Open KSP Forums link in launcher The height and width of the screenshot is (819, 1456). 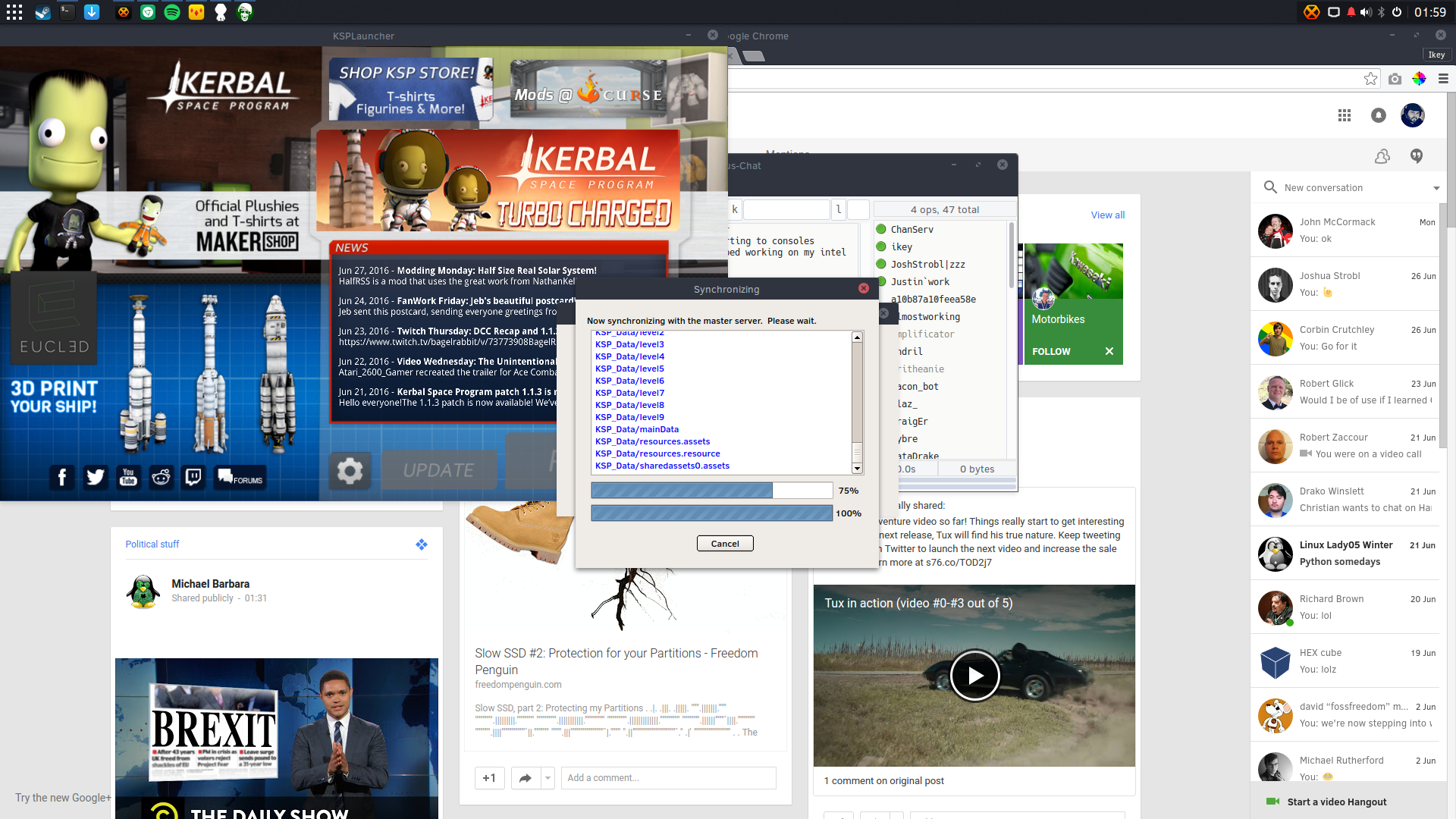(x=240, y=477)
